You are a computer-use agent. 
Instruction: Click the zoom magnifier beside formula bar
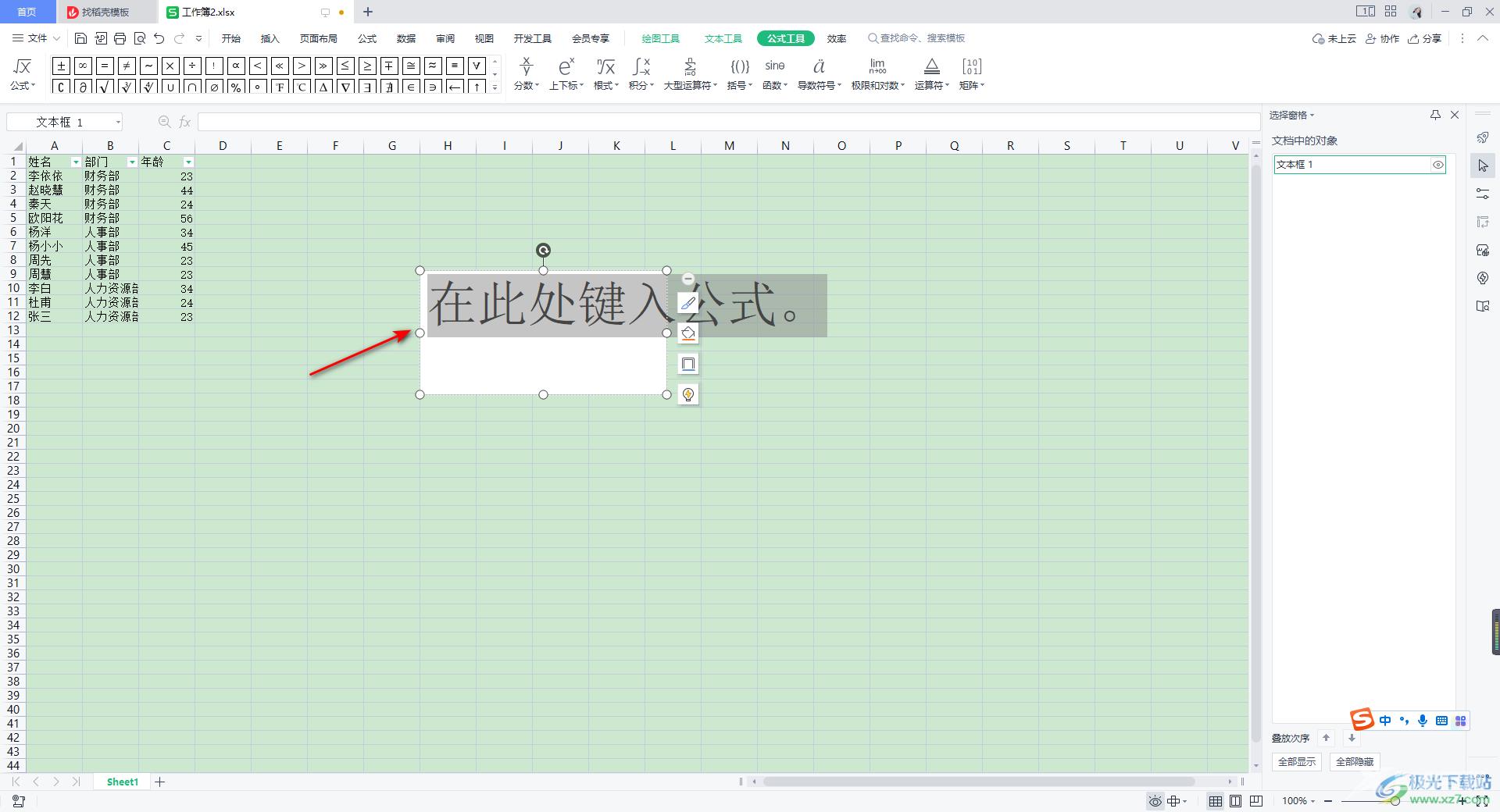[x=164, y=122]
